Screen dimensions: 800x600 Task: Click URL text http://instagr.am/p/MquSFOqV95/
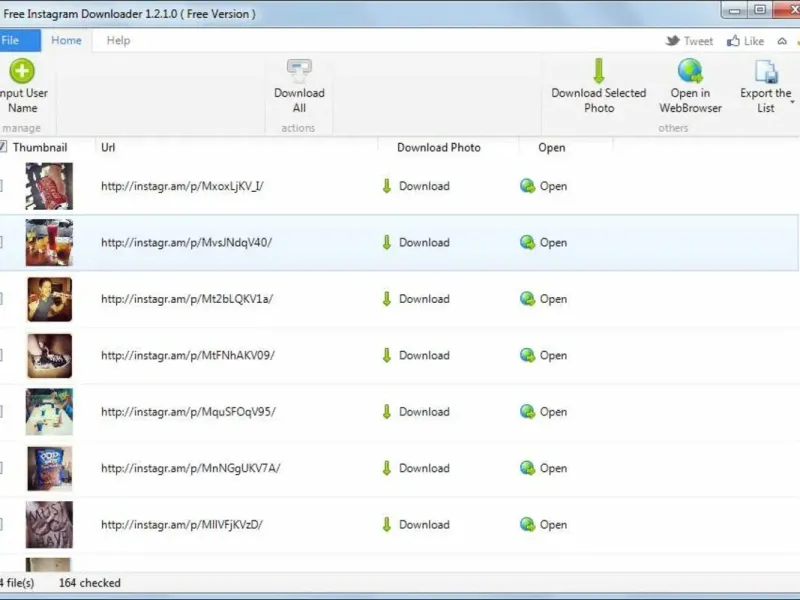188,412
